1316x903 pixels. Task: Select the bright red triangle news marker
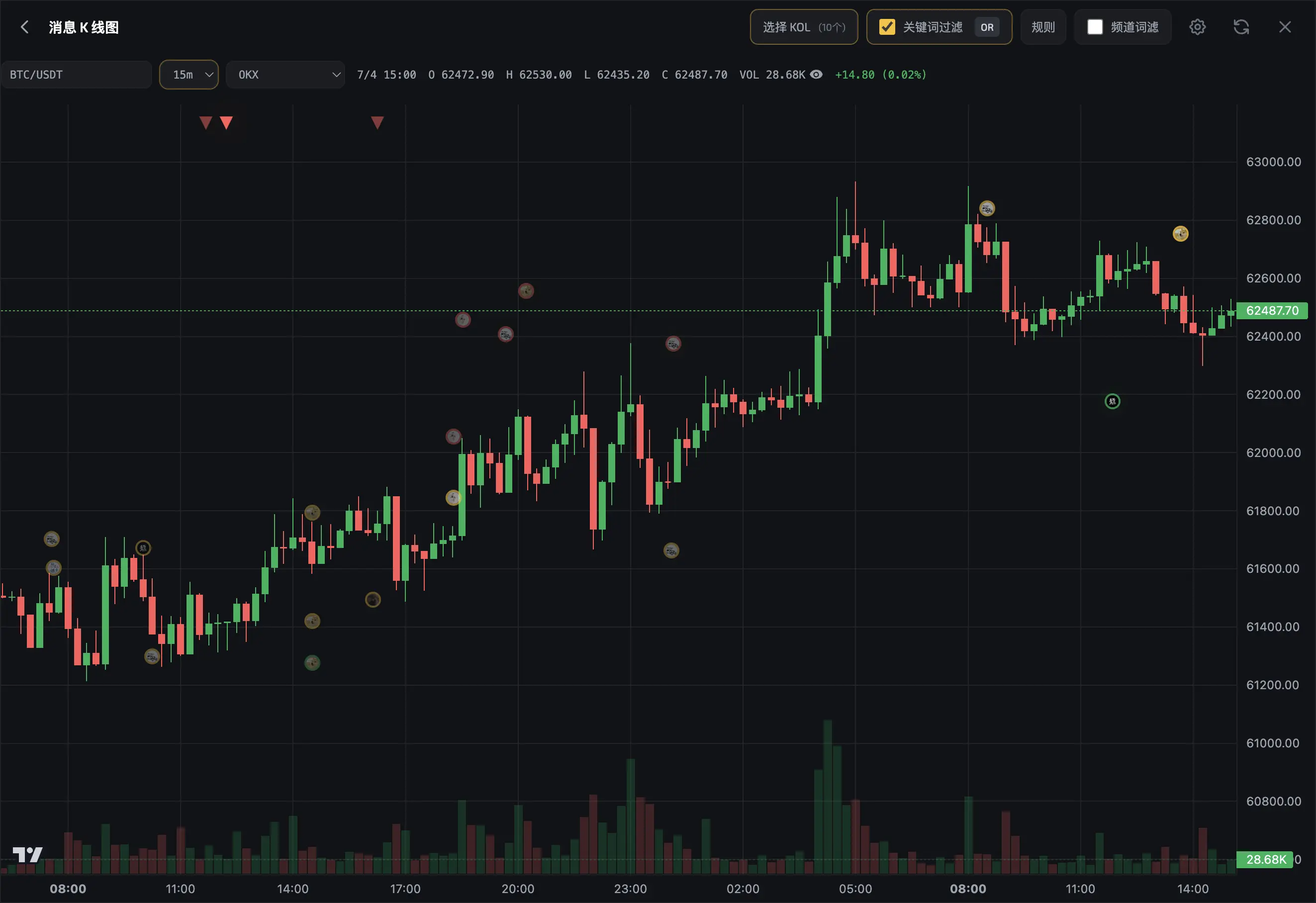pyautogui.click(x=226, y=122)
